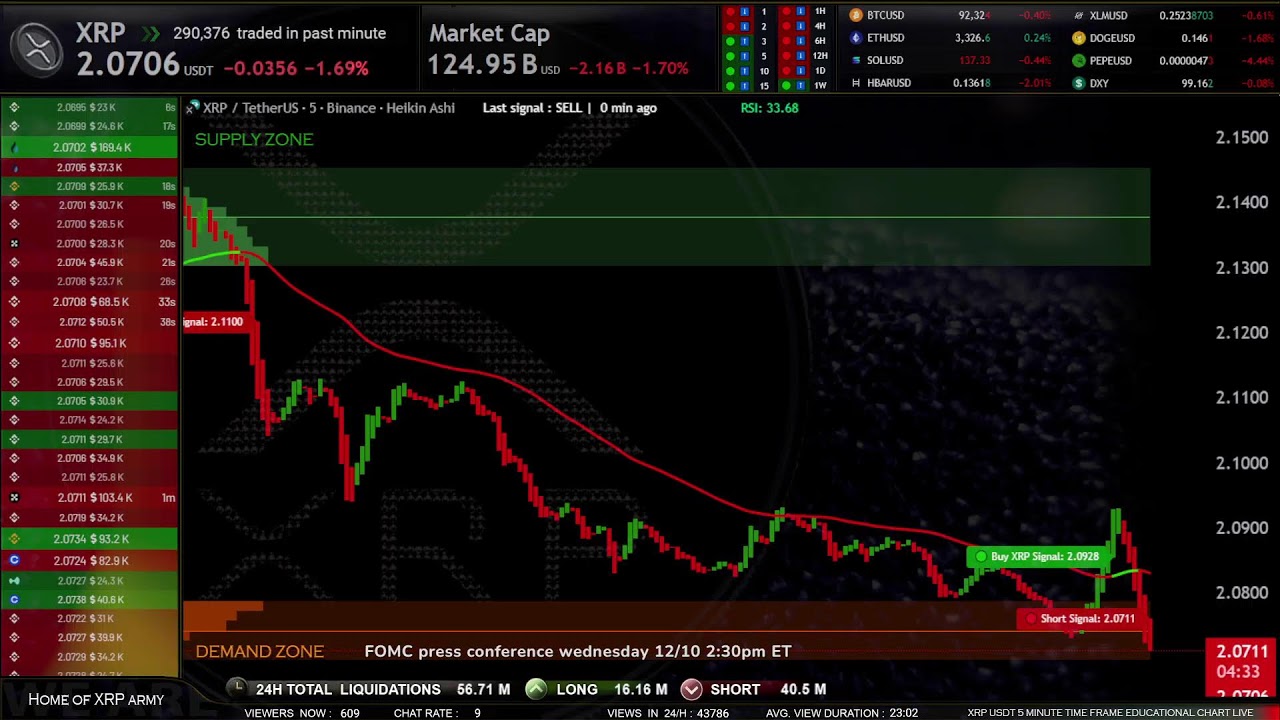Image resolution: width=1280 pixels, height=720 pixels.
Task: Select the Coinbase exchange icon in trade feed
Action: [14, 560]
